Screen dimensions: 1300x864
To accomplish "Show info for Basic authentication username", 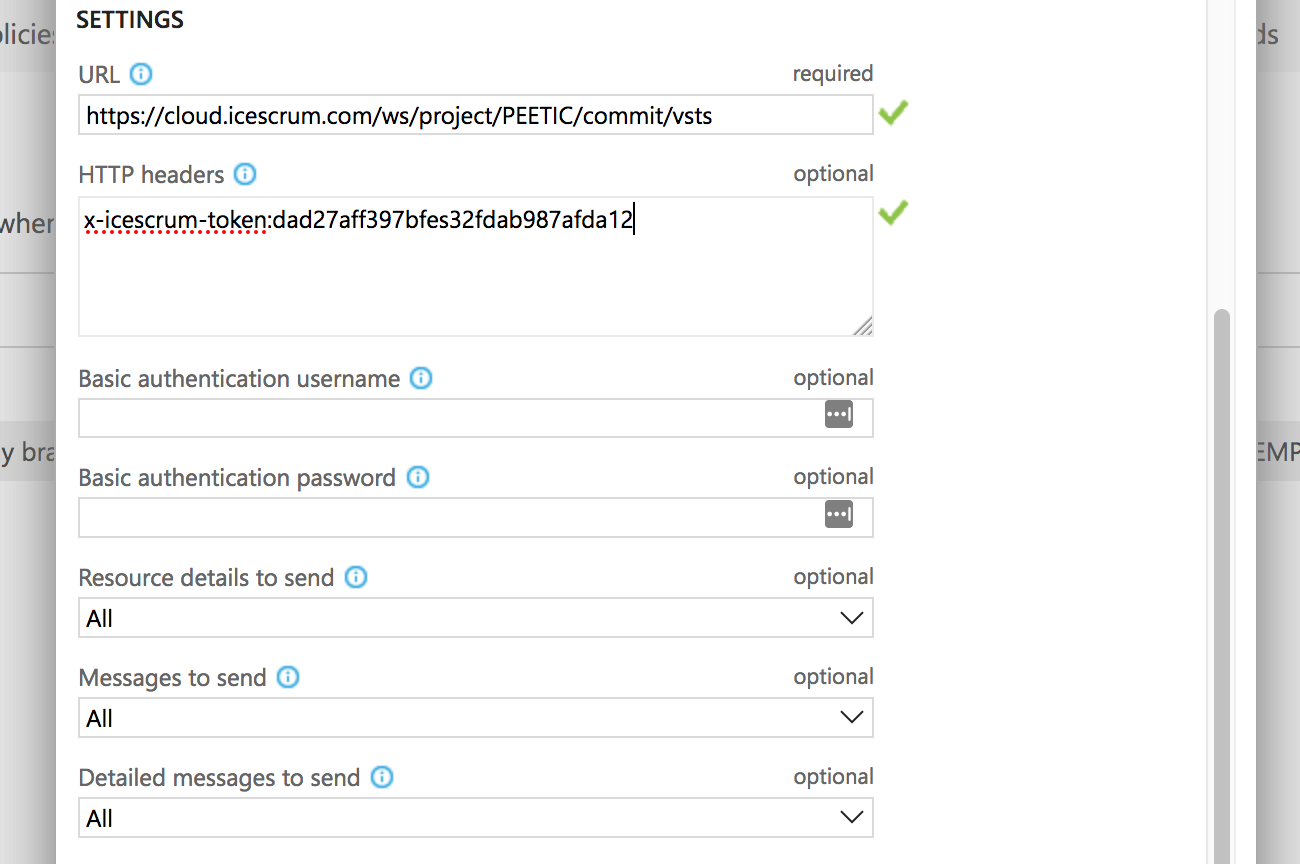I will (x=421, y=379).
